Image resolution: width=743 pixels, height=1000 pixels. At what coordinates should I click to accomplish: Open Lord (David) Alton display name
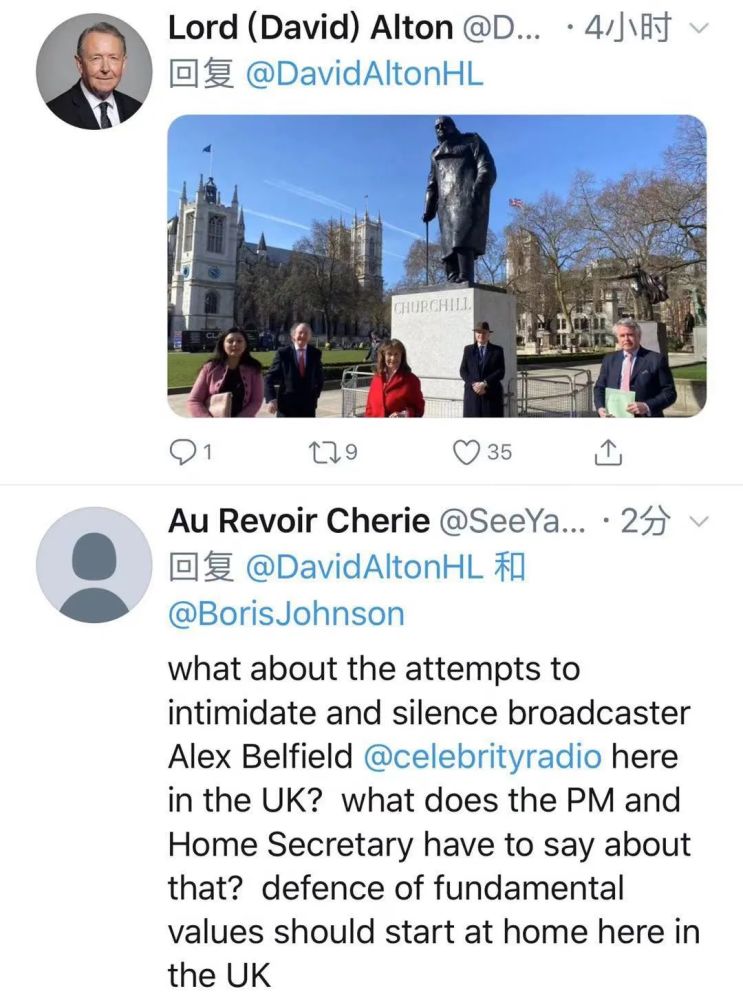(x=310, y=28)
